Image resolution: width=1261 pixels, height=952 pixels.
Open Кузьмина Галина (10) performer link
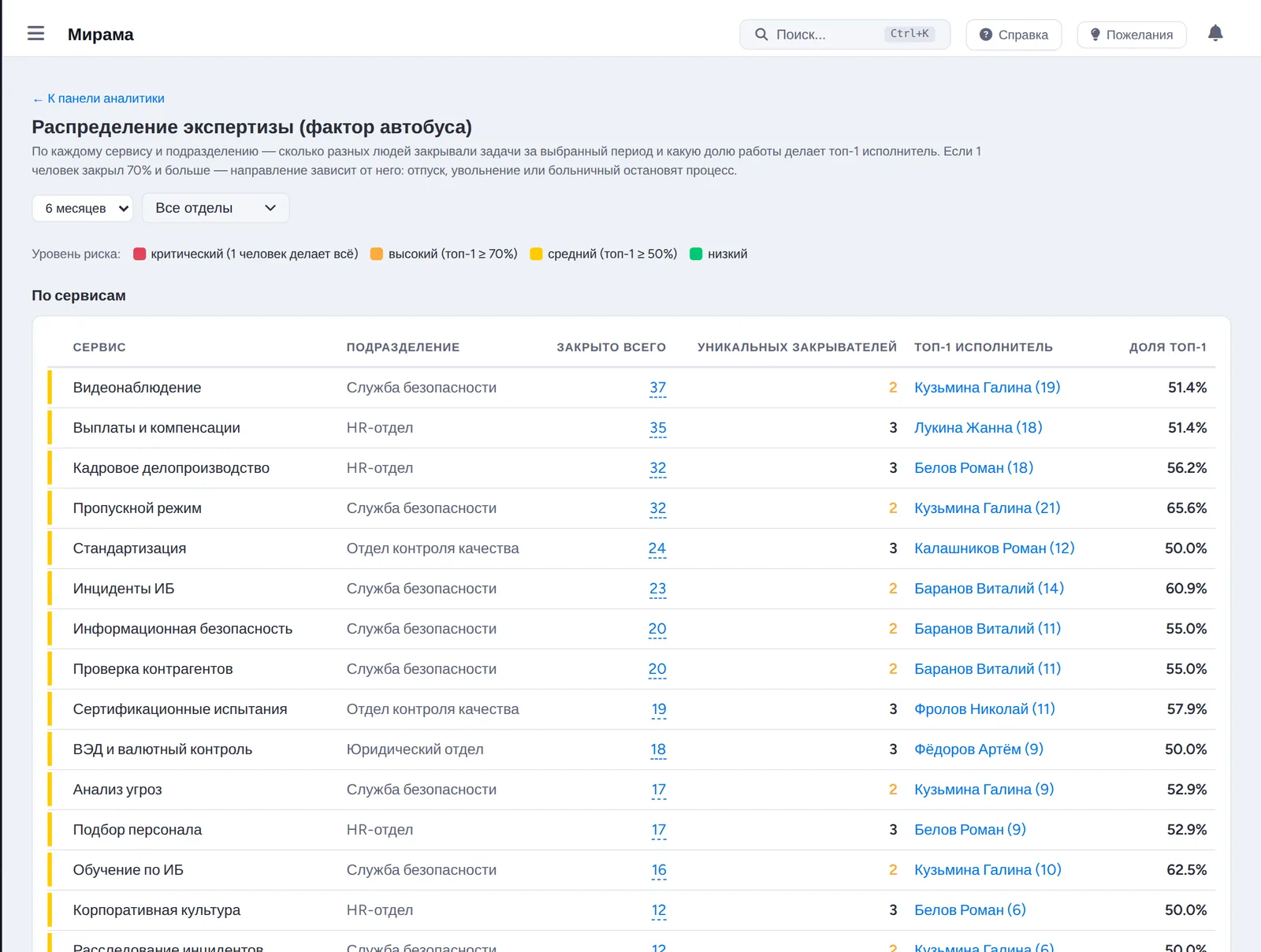pyautogui.click(x=988, y=870)
